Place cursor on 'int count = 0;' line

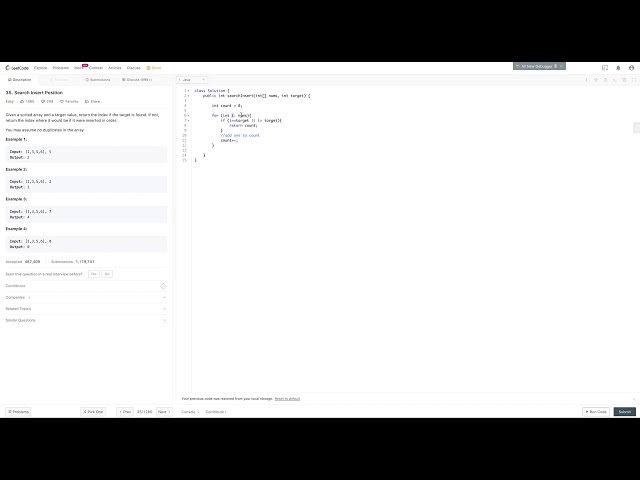[x=227, y=106]
